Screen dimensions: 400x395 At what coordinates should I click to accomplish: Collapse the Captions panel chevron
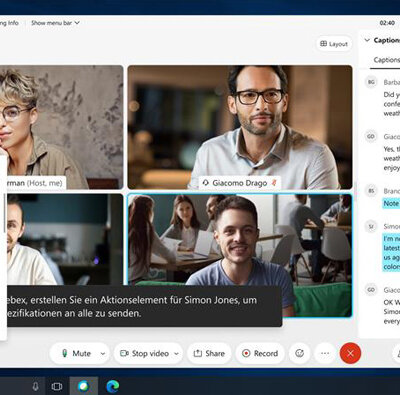[x=367, y=40]
